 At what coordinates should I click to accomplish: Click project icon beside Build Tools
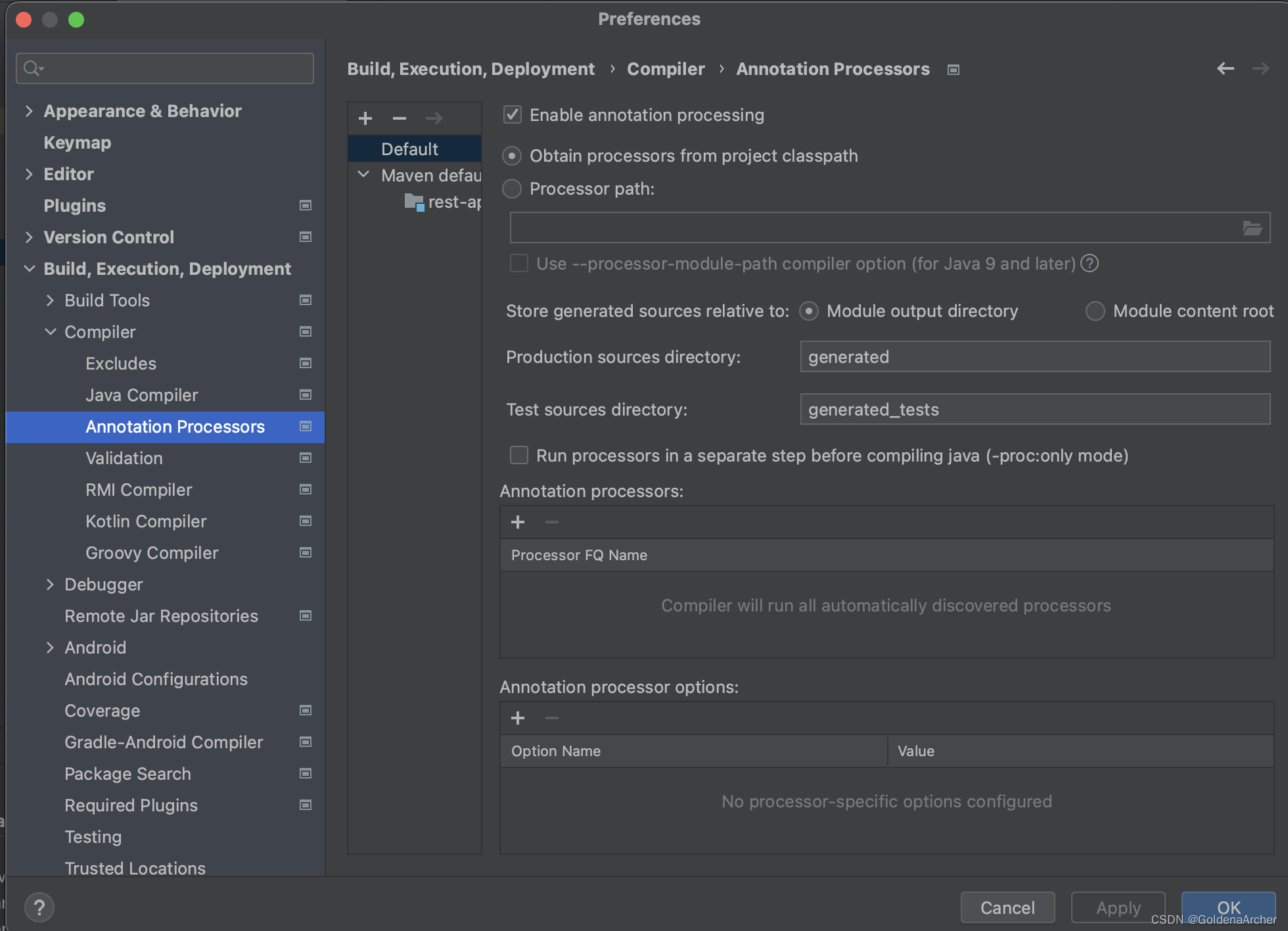click(306, 300)
